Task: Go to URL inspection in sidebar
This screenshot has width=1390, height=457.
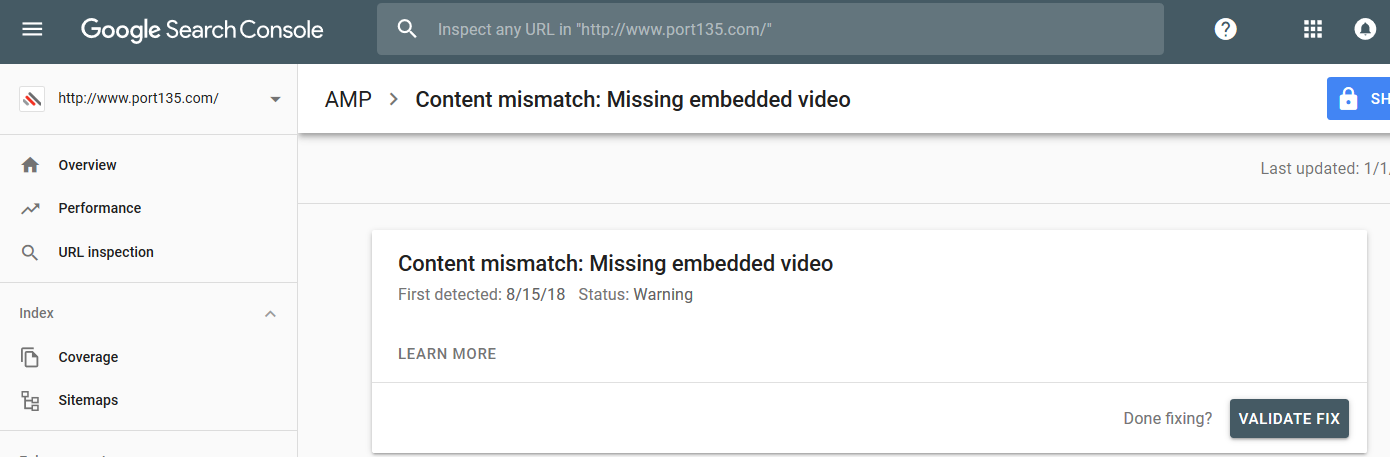Action: click(x=106, y=252)
